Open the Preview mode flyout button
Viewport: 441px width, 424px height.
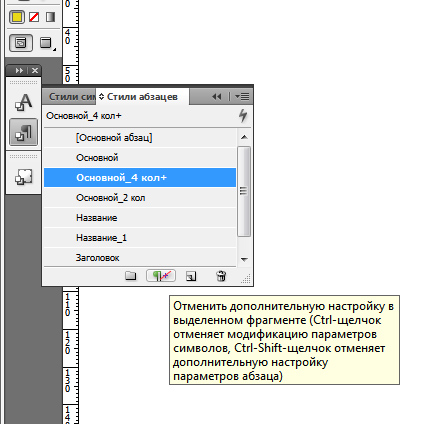tap(47, 43)
